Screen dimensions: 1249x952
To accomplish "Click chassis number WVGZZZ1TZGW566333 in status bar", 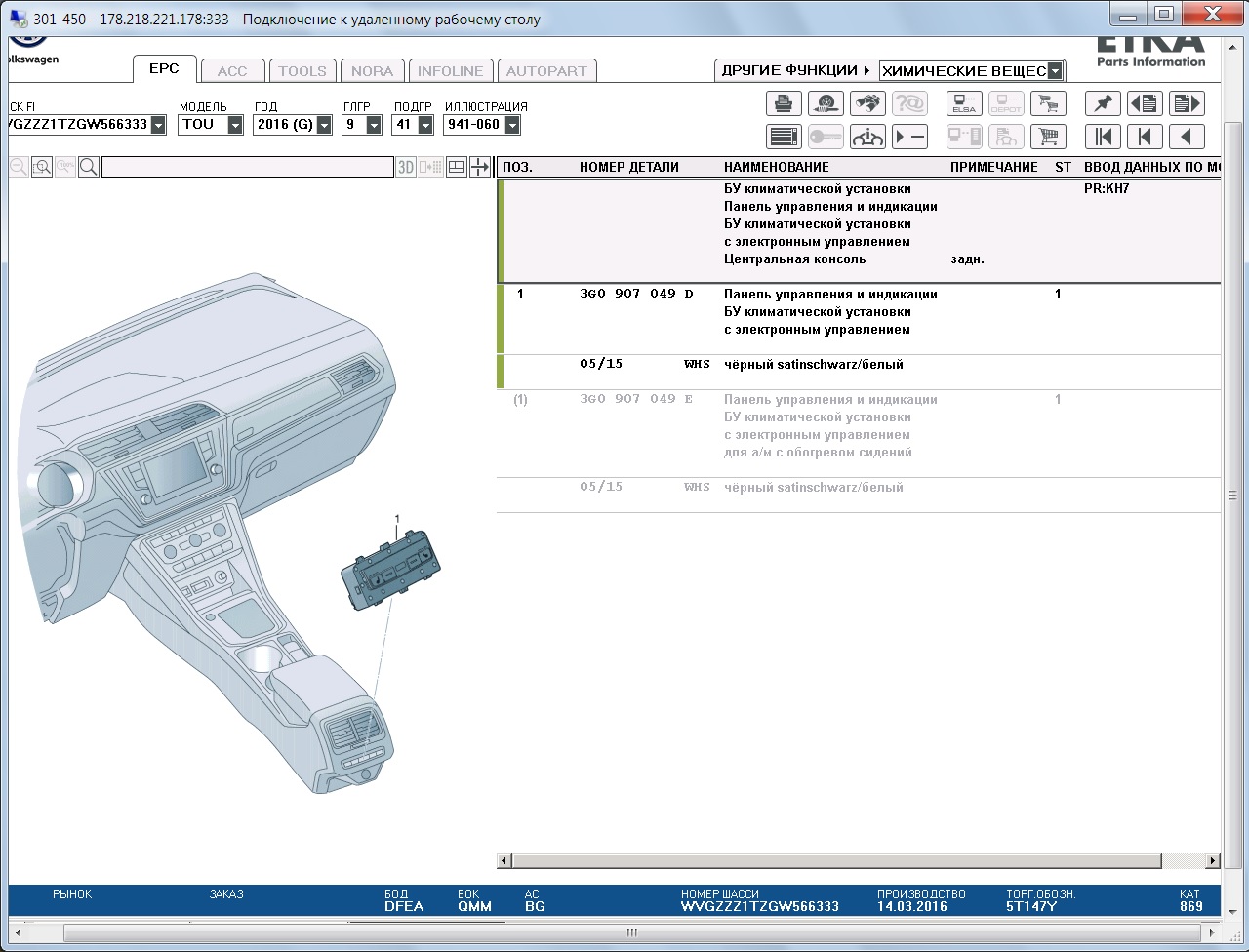I will (x=759, y=906).
